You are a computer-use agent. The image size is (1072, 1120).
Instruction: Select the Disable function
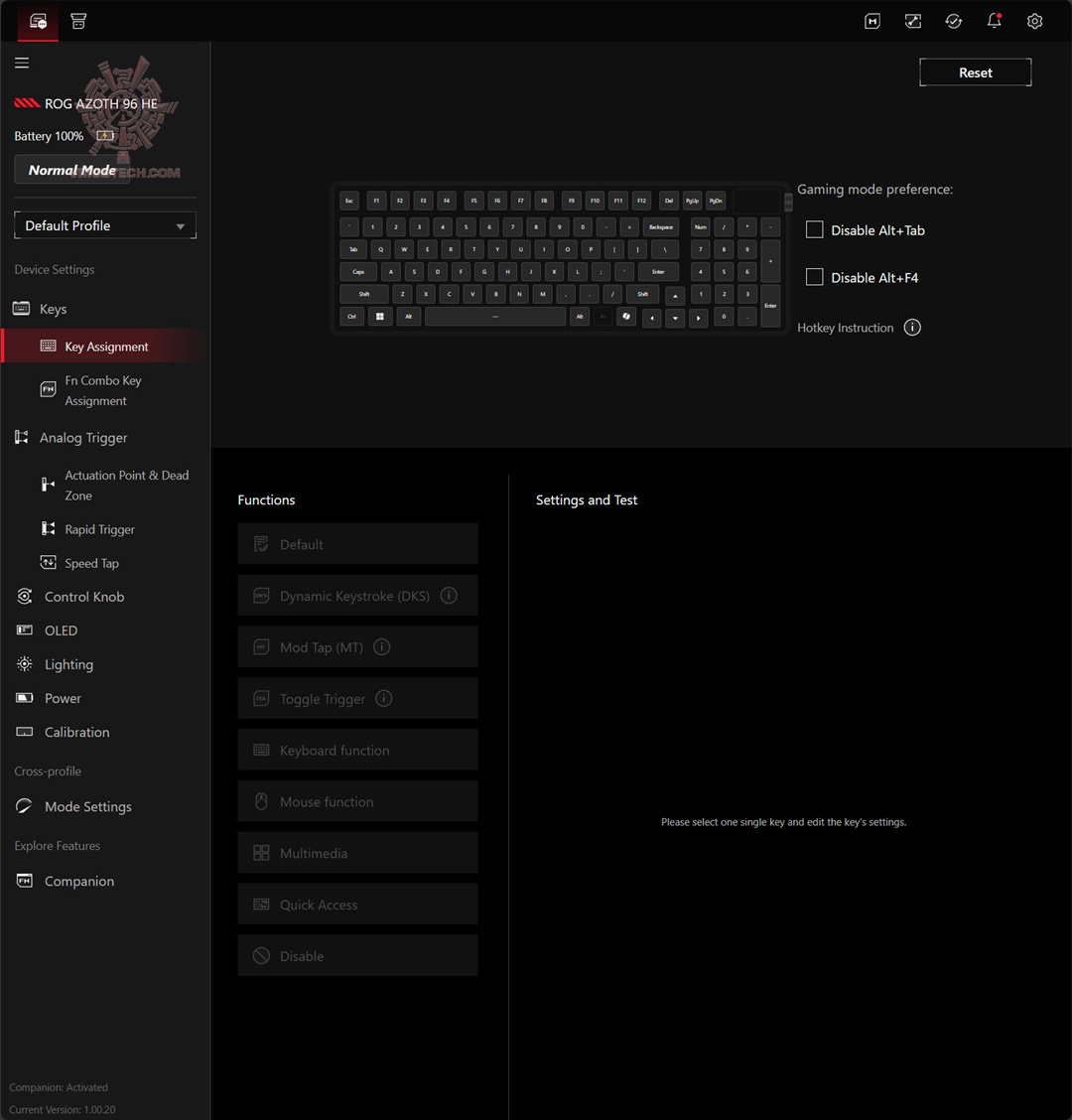pyautogui.click(x=357, y=956)
